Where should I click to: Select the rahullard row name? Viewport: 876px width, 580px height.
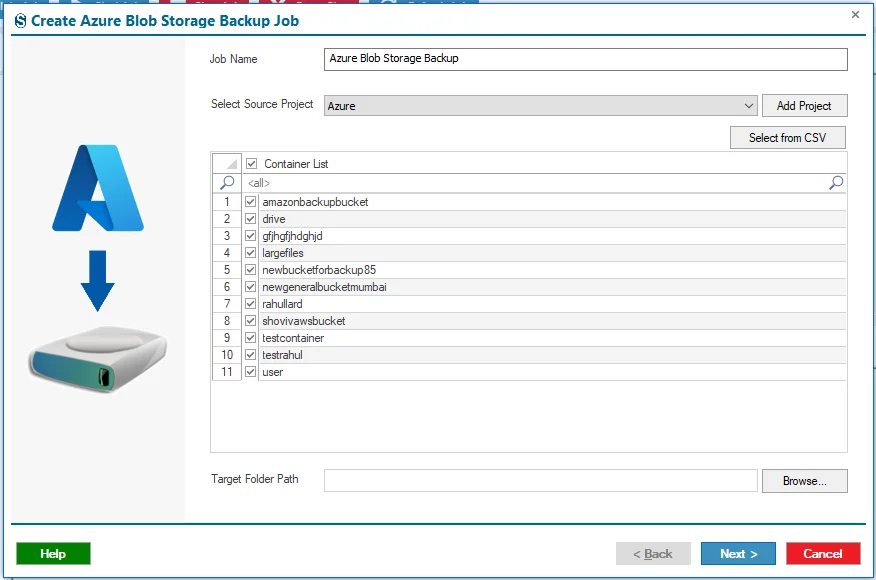click(282, 304)
